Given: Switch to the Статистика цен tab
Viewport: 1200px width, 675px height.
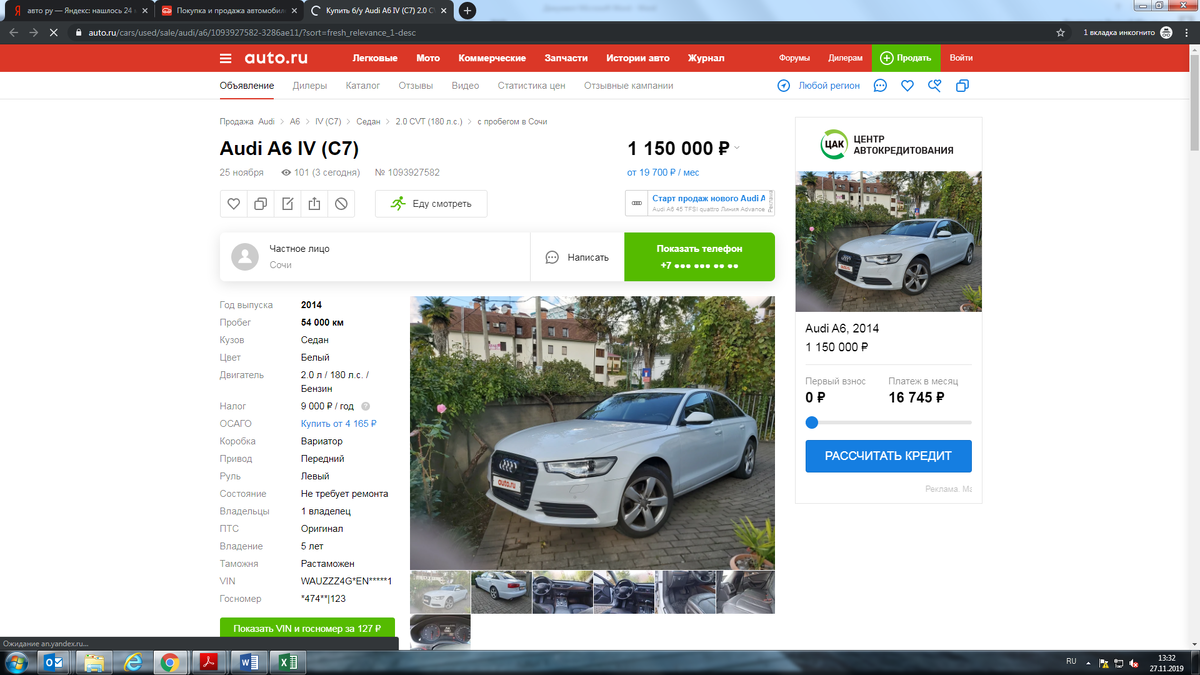Looking at the screenshot, I should (531, 86).
